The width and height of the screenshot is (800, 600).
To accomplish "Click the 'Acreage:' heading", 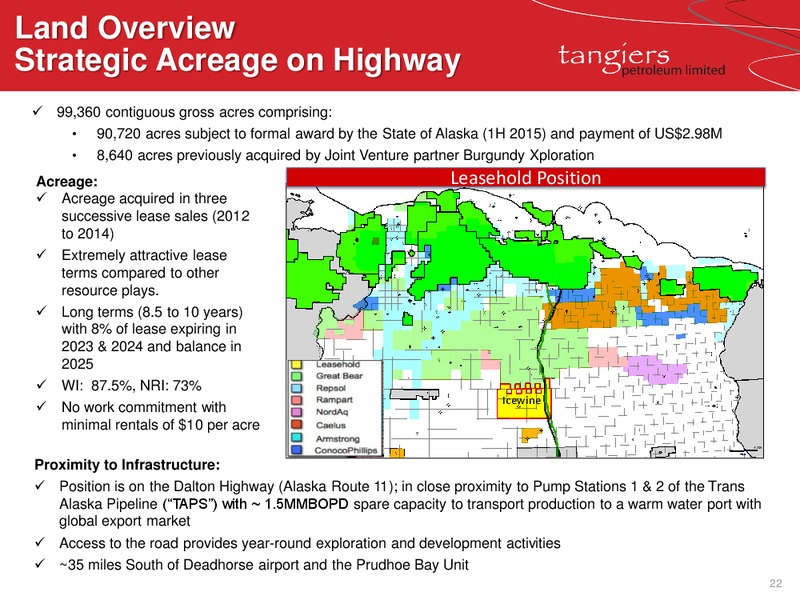I will [67, 182].
